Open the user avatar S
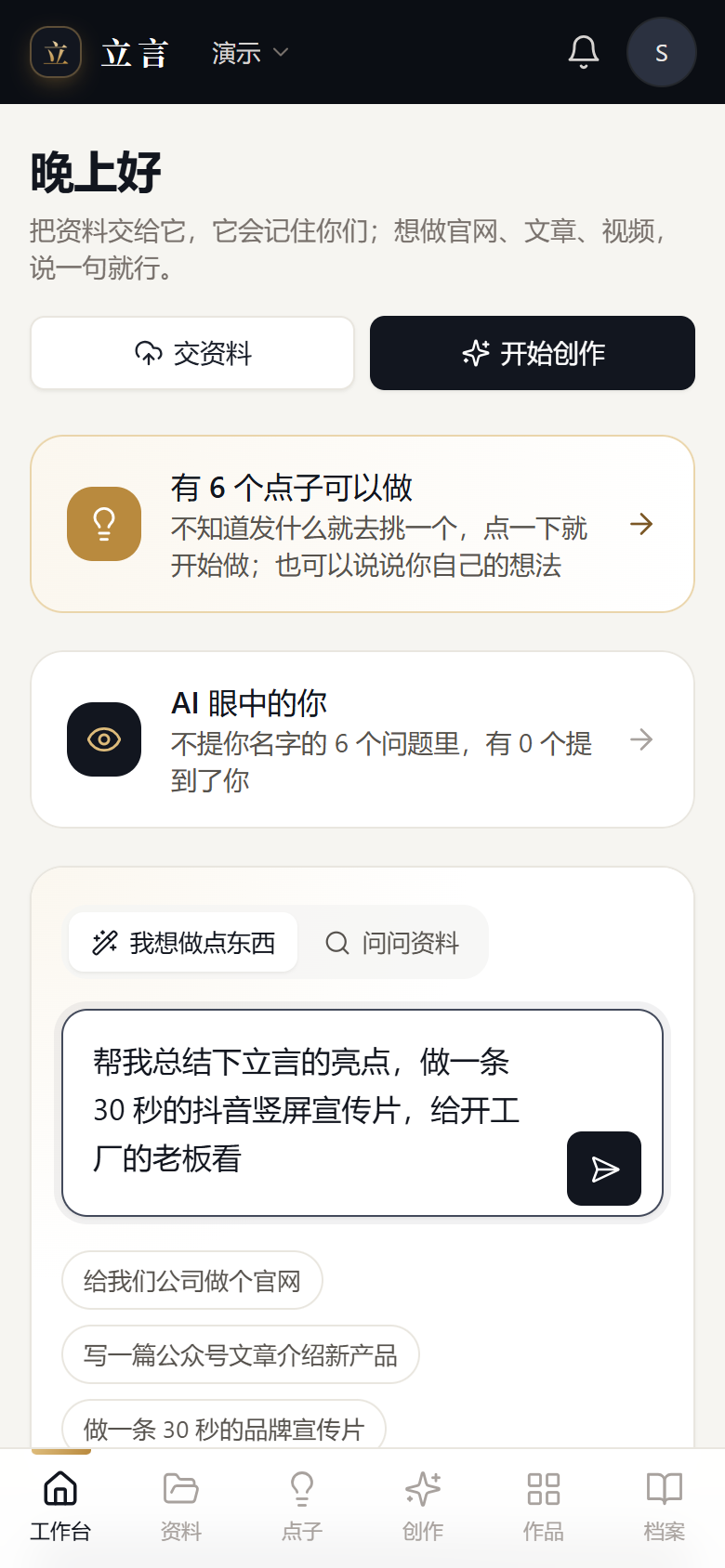 tap(661, 52)
